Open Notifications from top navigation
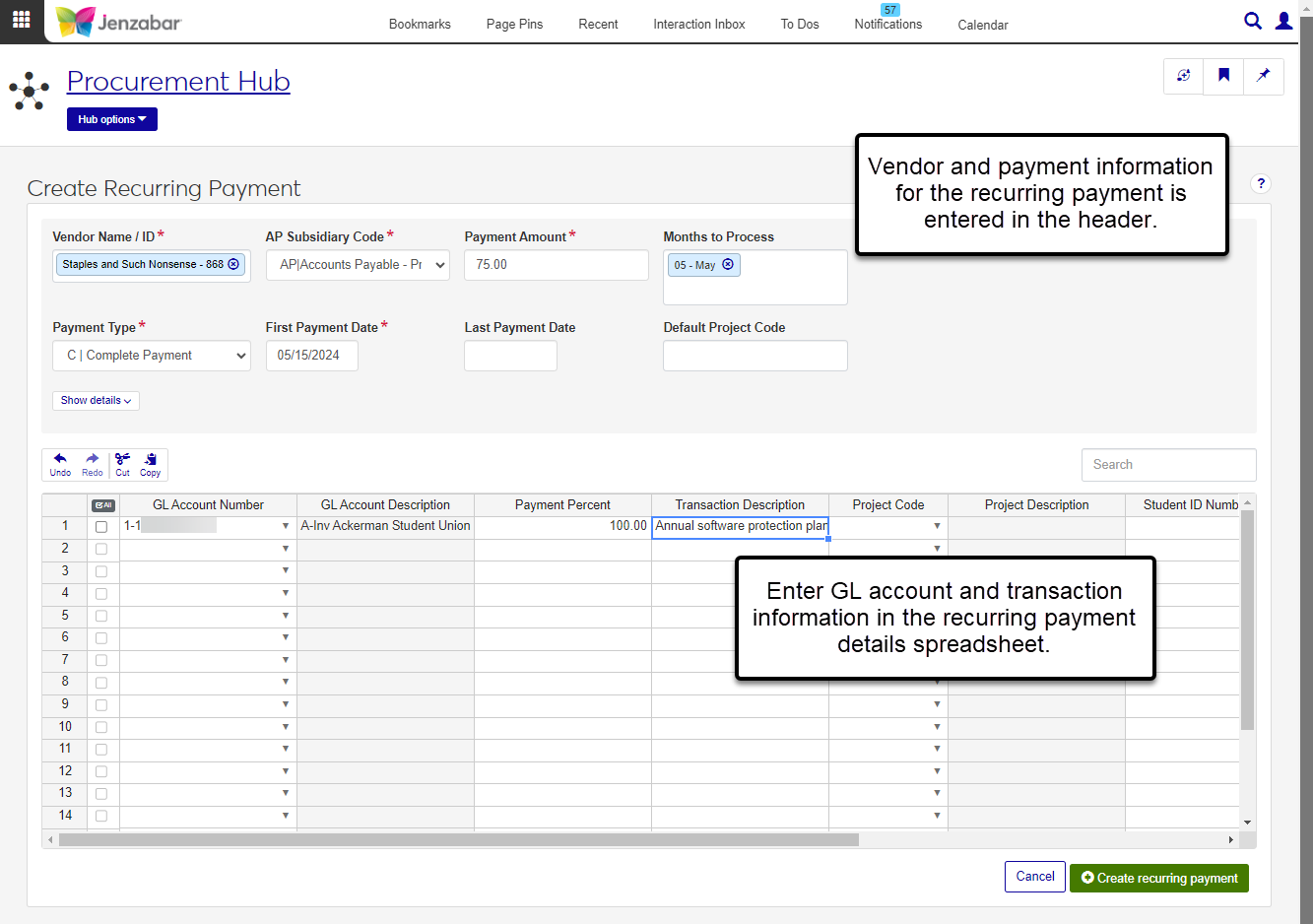The width and height of the screenshot is (1313, 924). tap(887, 24)
